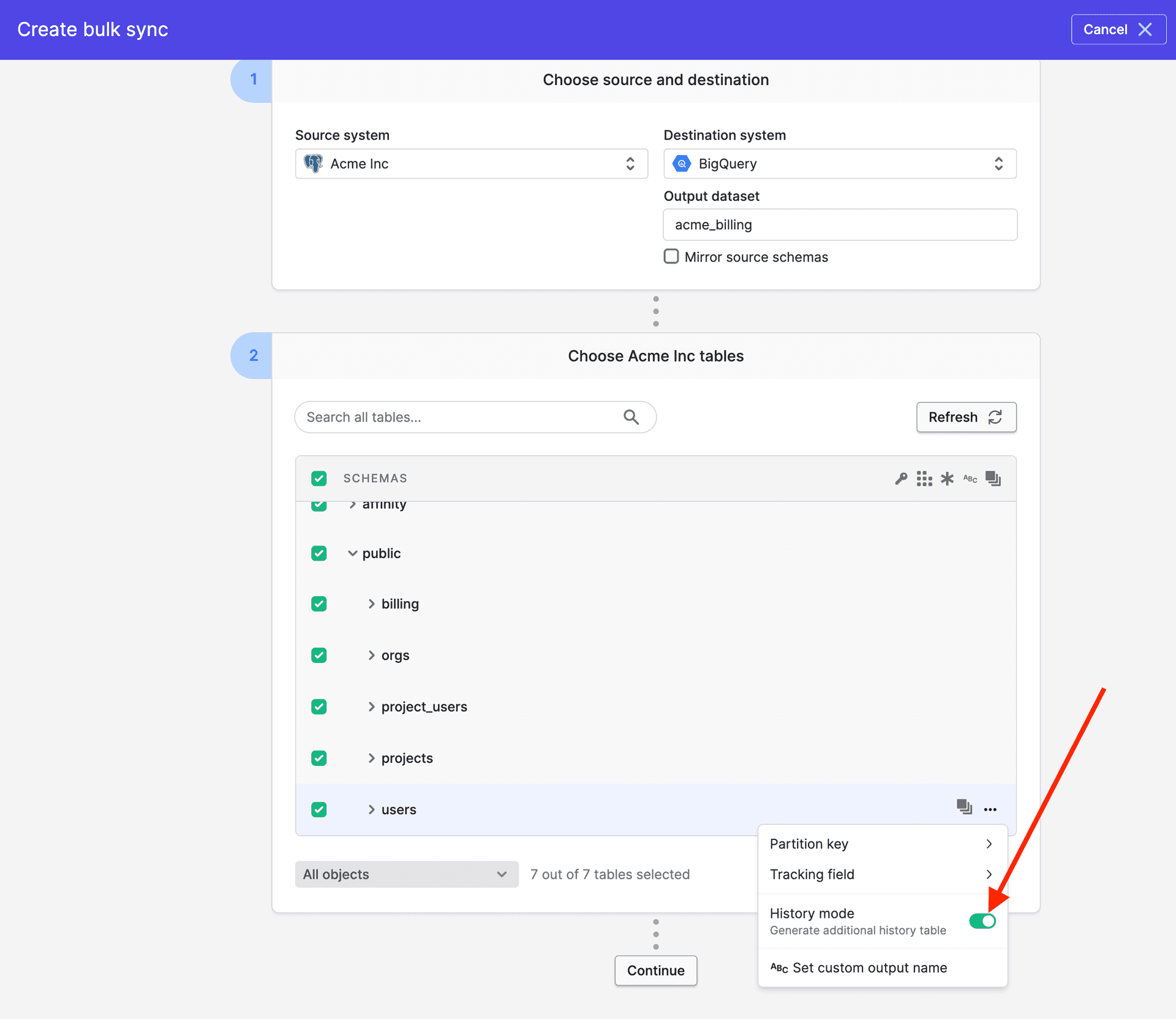Uncheck the billing table checkbox
The image size is (1176, 1019).
(x=318, y=604)
